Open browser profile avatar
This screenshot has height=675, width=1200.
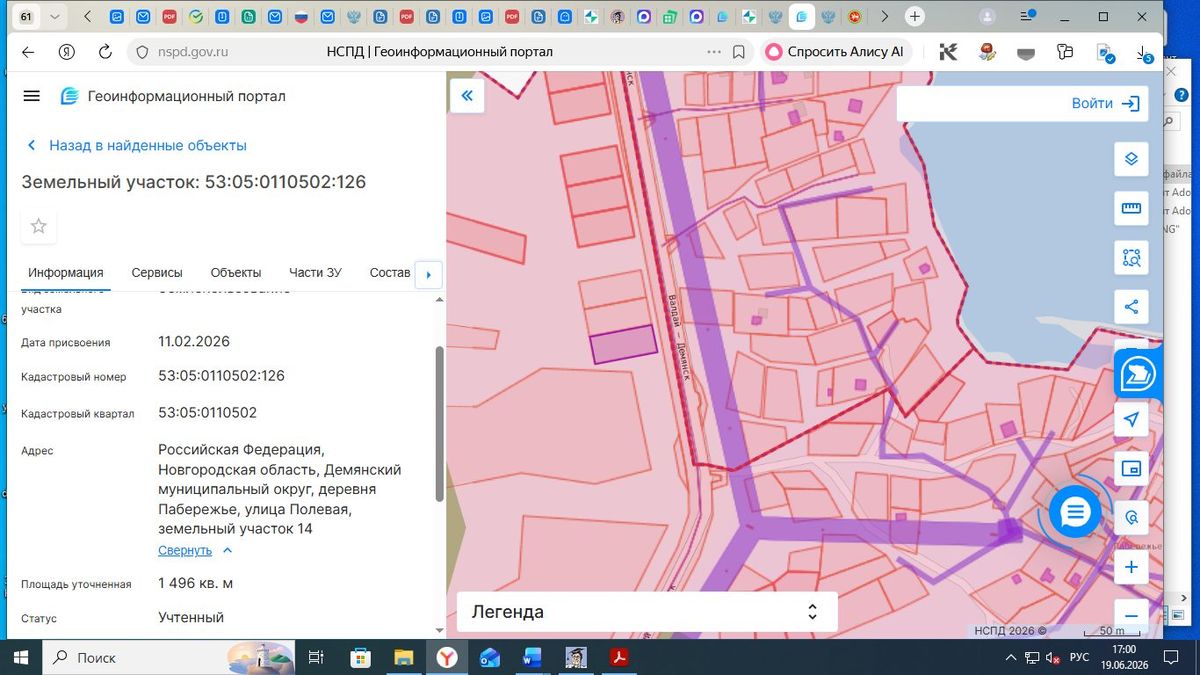pos(988,17)
